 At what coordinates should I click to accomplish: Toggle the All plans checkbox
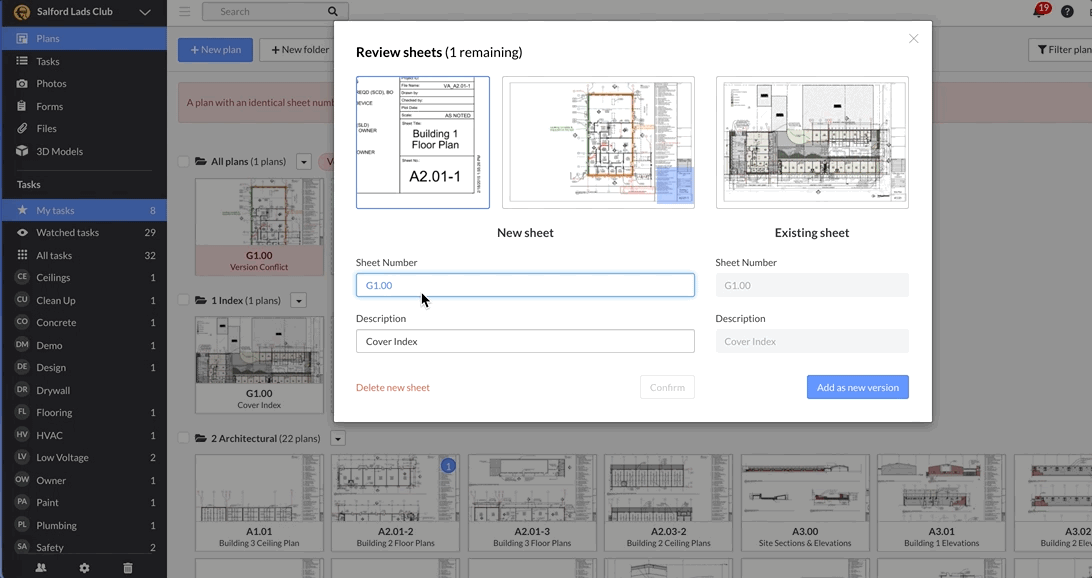(x=183, y=162)
